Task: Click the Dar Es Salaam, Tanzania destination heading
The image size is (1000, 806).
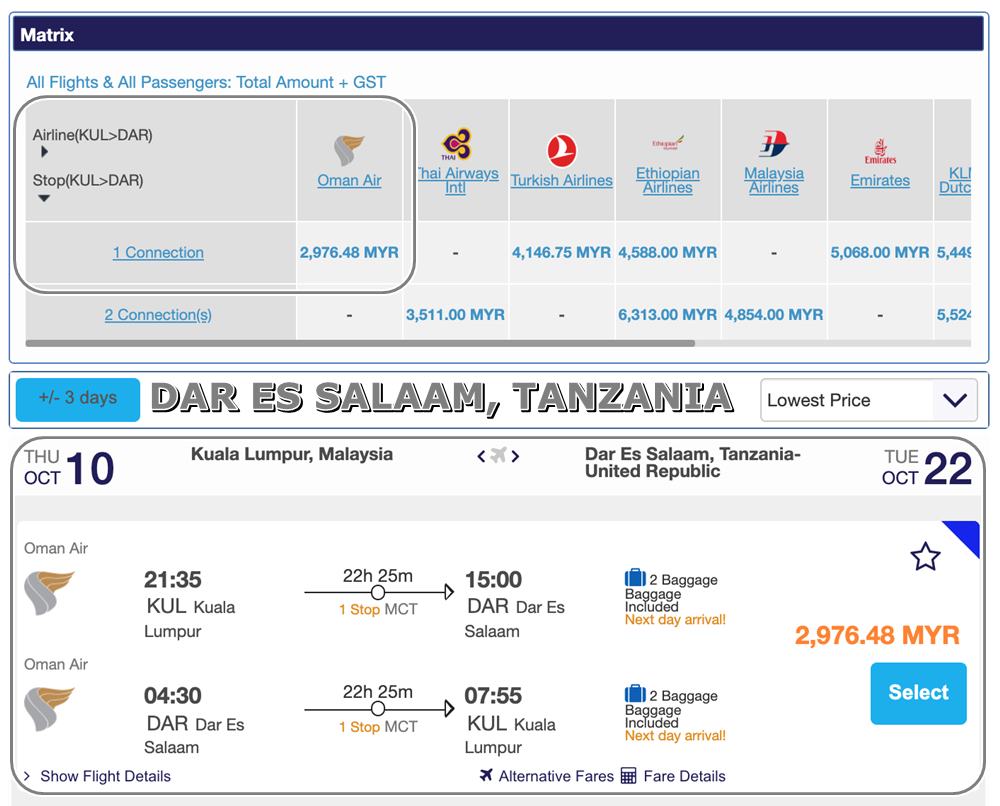Action: 693,462
